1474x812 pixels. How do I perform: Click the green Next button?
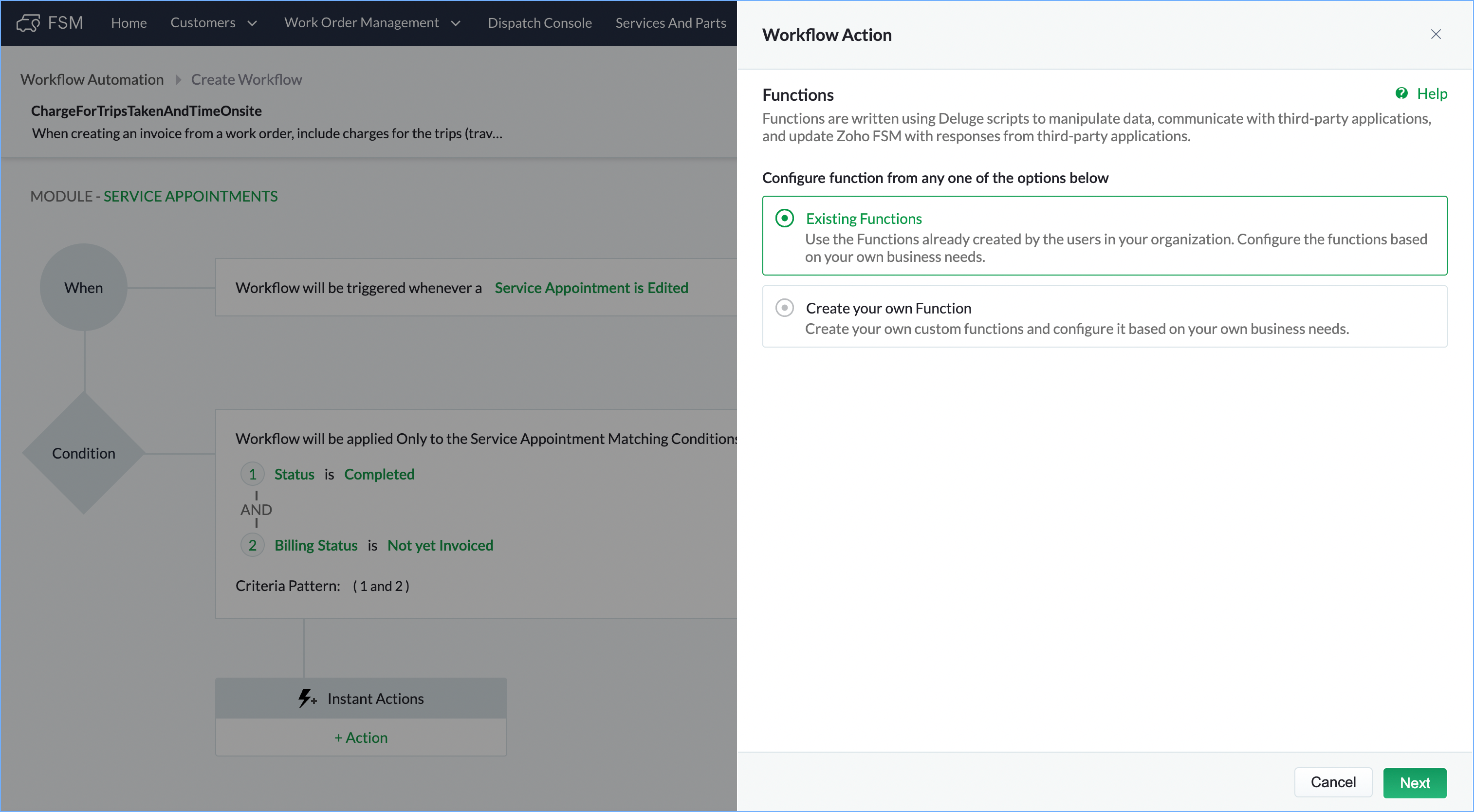click(1415, 782)
